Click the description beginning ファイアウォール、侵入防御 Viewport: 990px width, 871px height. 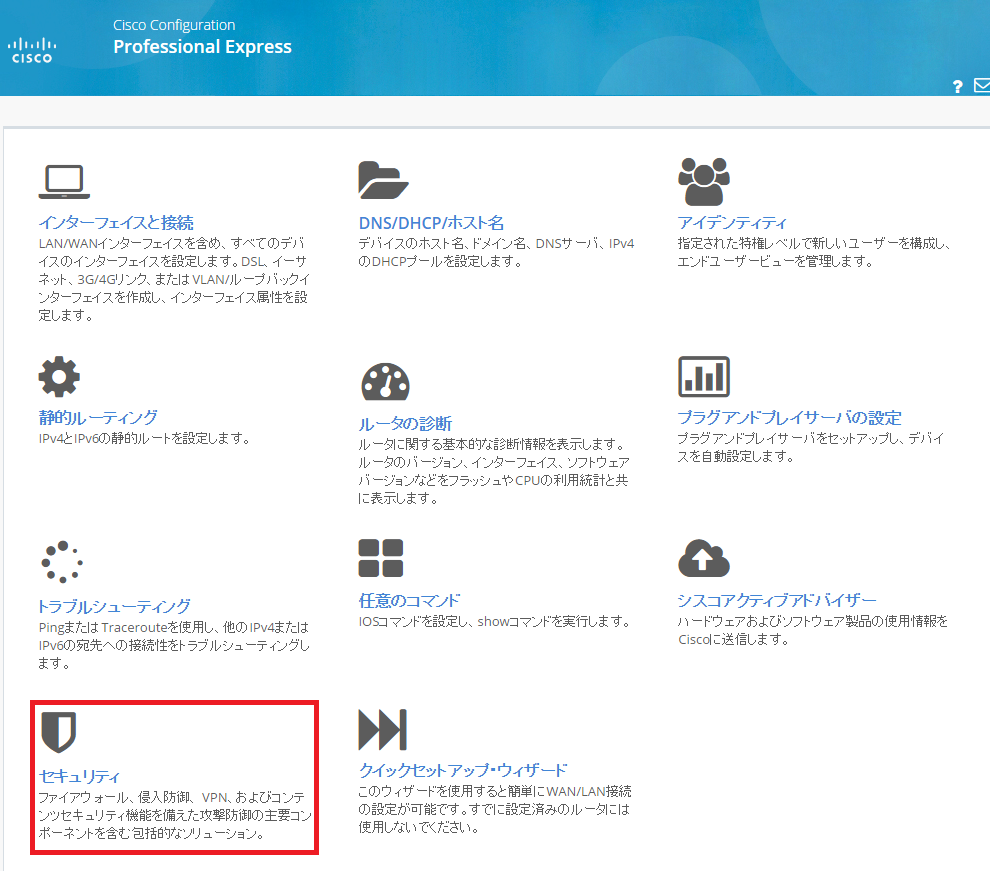pyautogui.click(x=176, y=815)
